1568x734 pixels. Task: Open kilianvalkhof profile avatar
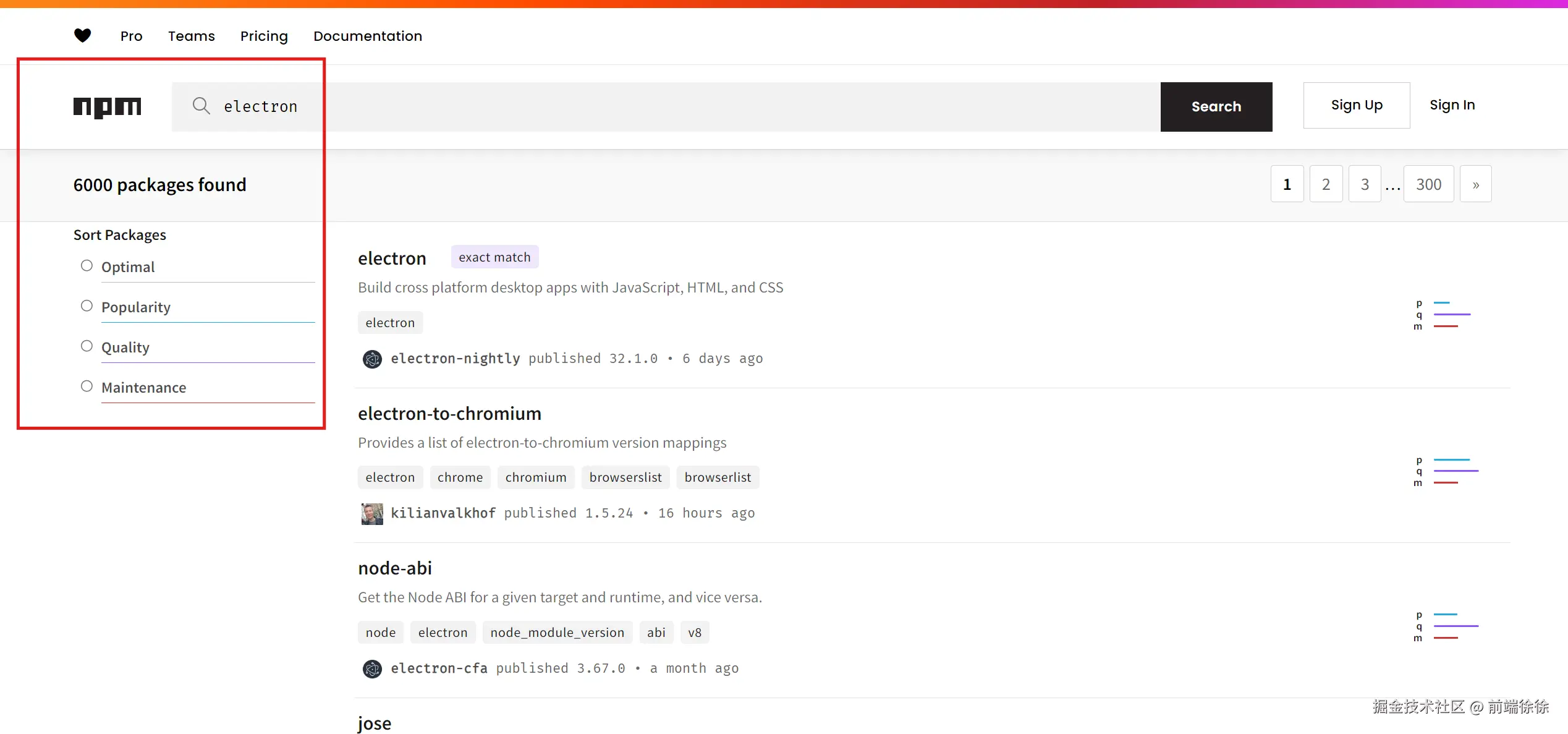(x=372, y=513)
